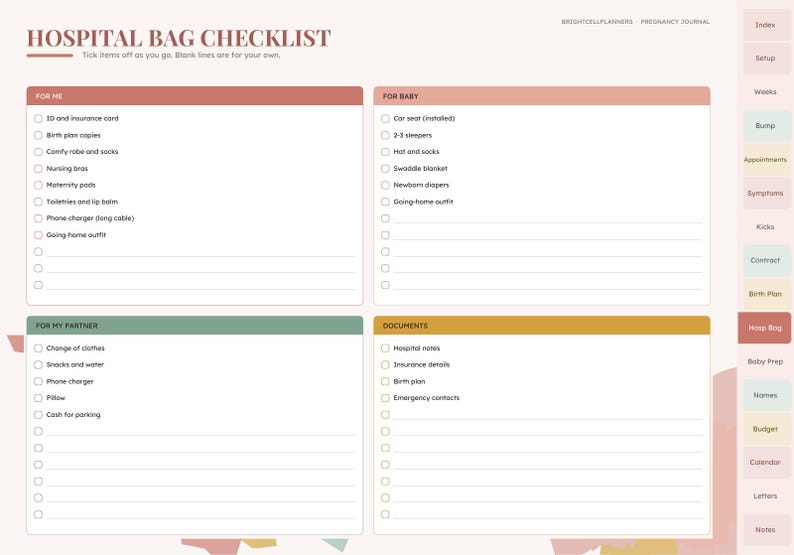Click the PREGNANCY JOURNAL header text

[675, 22]
